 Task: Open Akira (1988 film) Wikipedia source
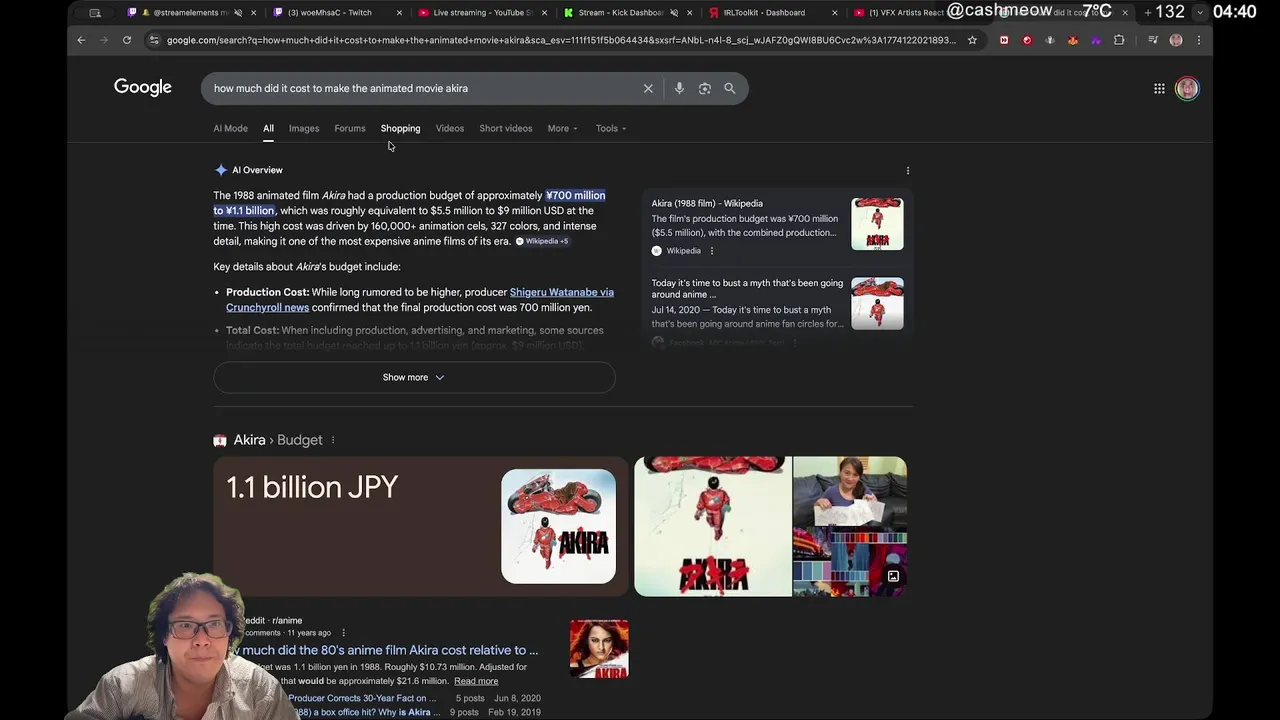tap(707, 203)
